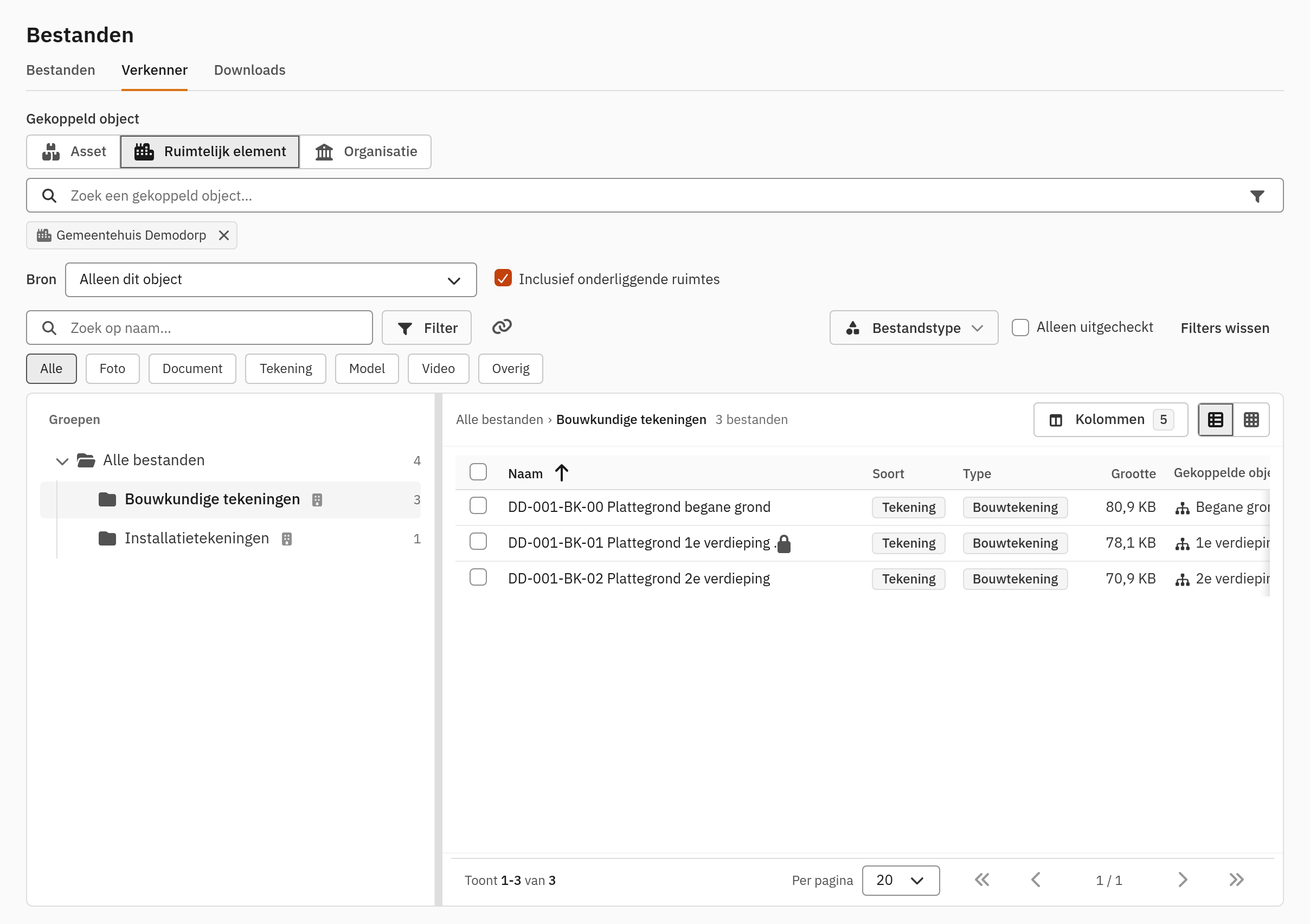Filter by Model file kind chip
The height and width of the screenshot is (924, 1310).
tap(367, 369)
